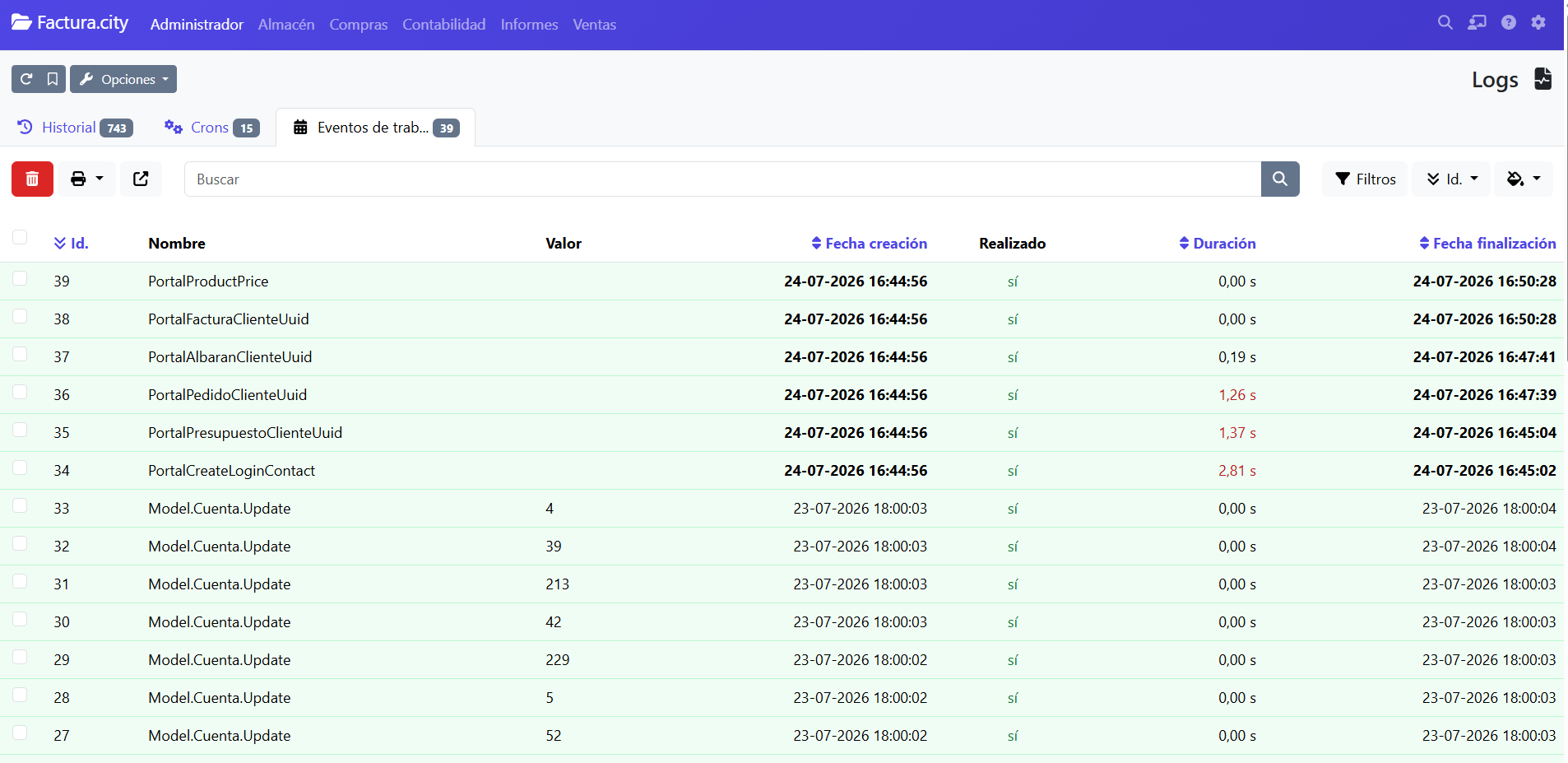Toggle the select-all checkbox in header
This screenshot has height=763, width=1568.
20,237
